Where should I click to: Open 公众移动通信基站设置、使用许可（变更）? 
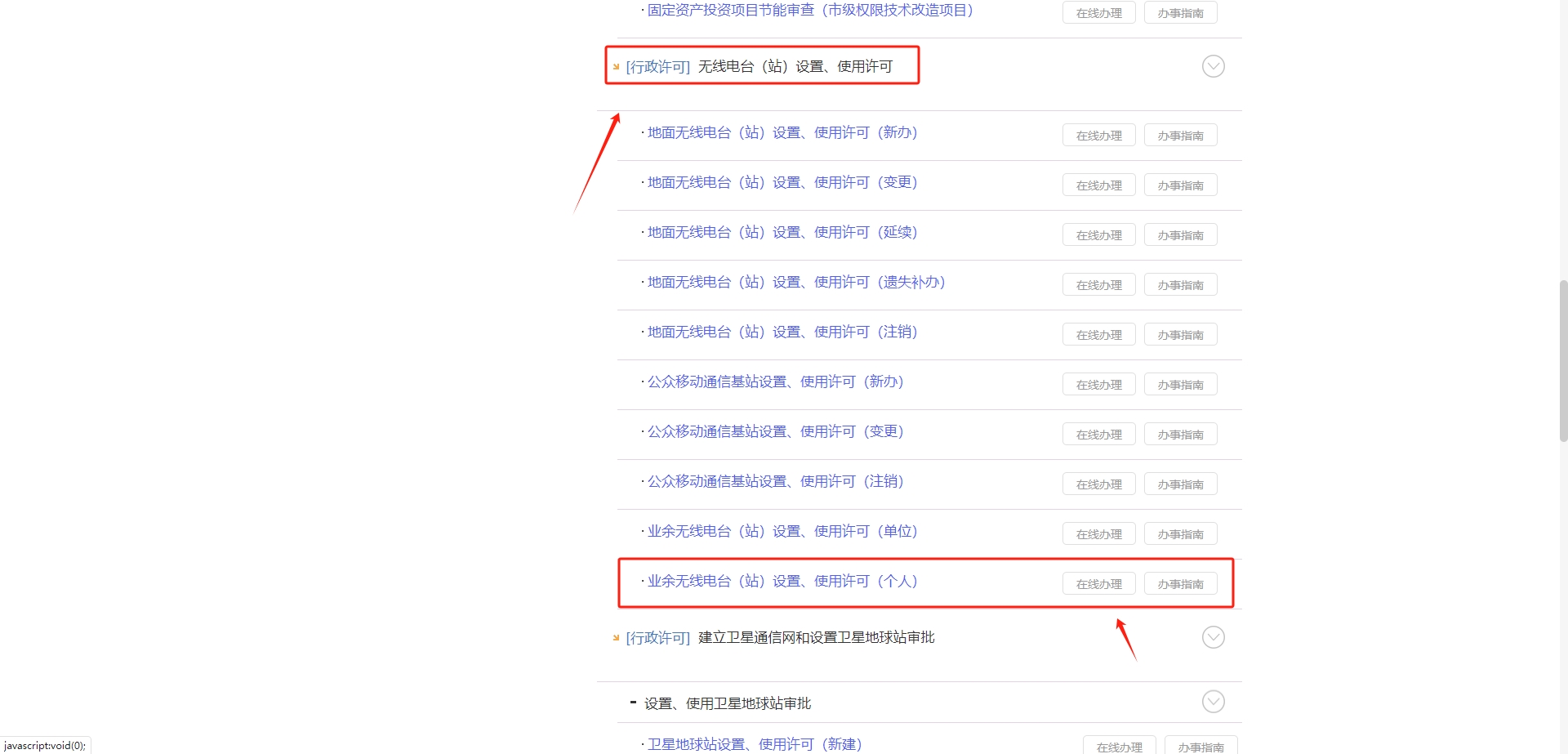(x=775, y=431)
